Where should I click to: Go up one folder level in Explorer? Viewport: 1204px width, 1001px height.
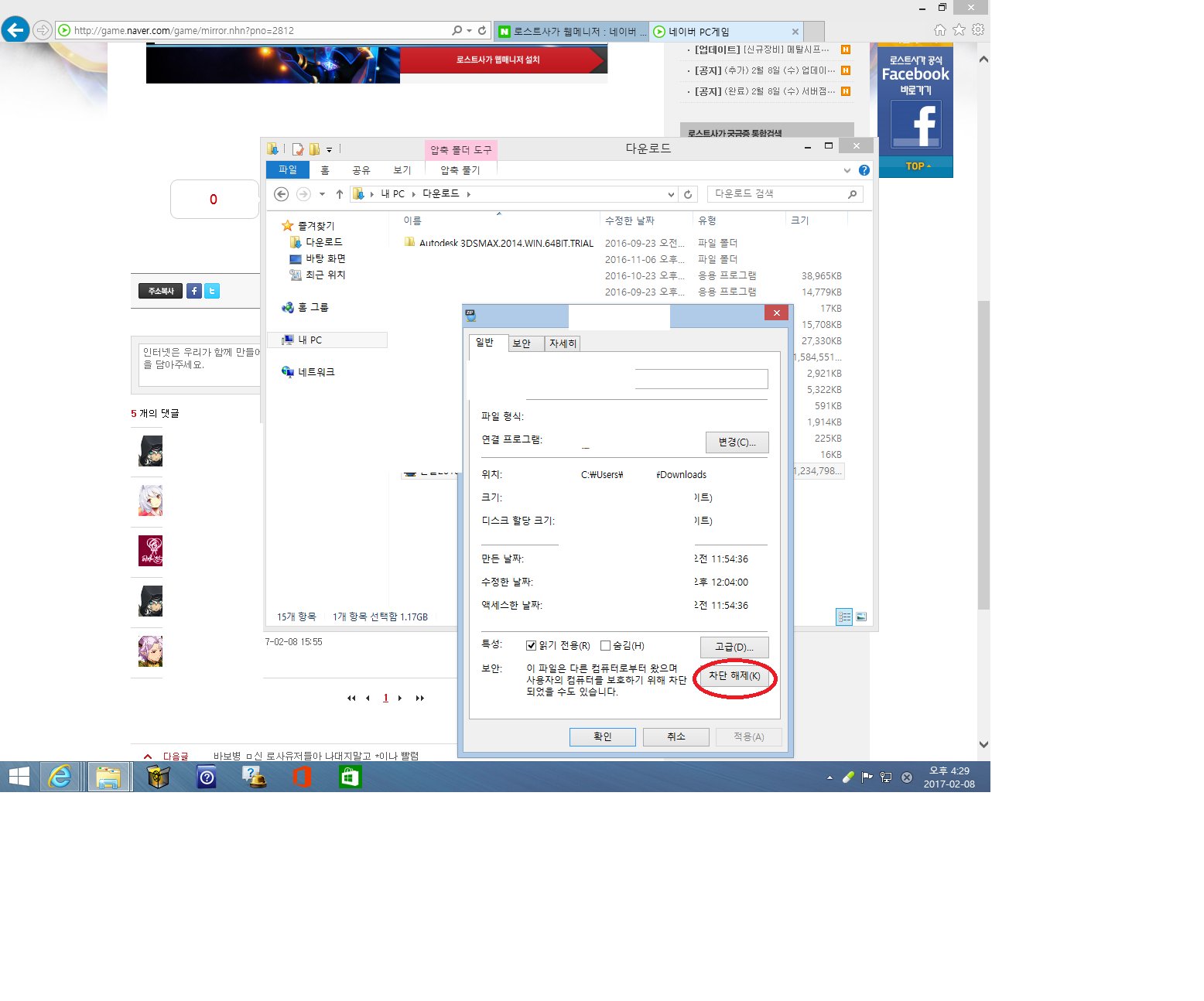point(340,194)
